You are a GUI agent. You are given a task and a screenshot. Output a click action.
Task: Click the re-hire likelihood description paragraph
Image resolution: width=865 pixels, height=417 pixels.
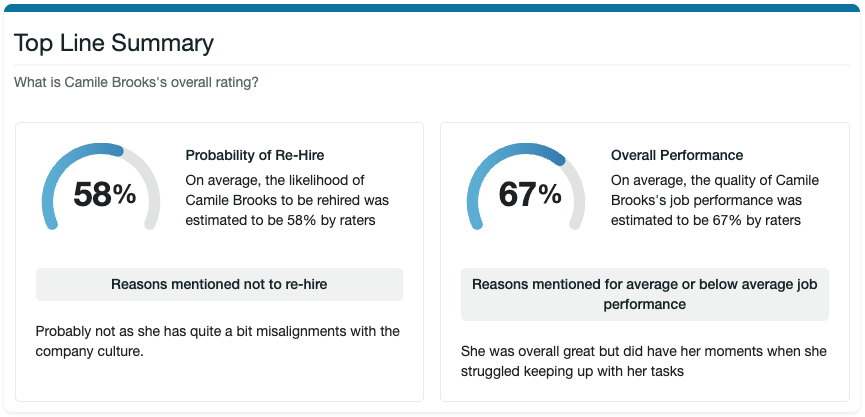point(287,200)
